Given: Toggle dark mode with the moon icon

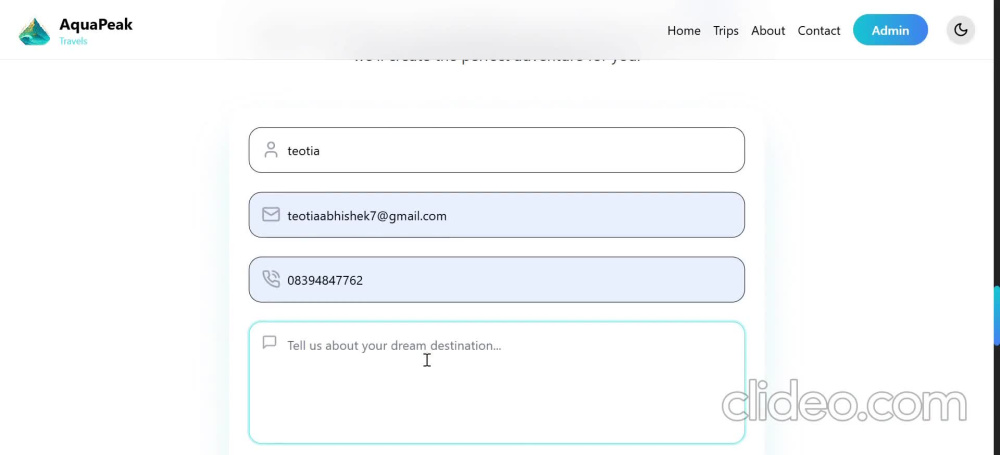Looking at the screenshot, I should 960,30.
